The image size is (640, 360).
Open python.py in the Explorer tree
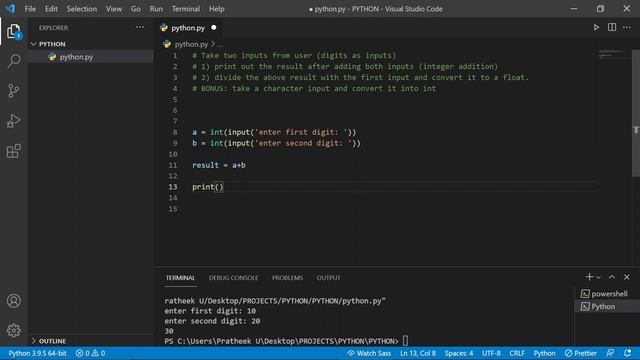click(x=76, y=57)
